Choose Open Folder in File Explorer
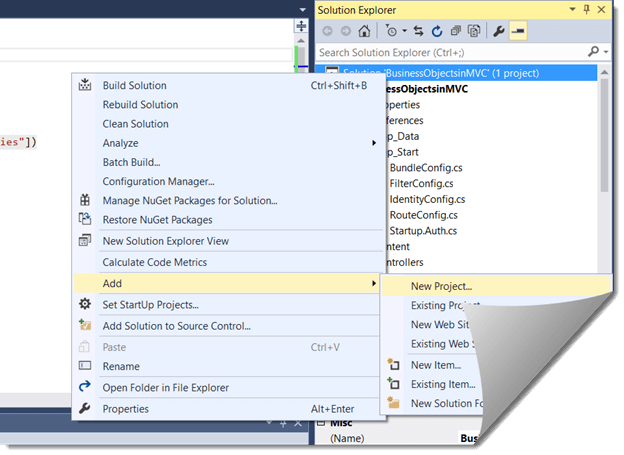Screen dimensions: 624x455 click(x=229, y=388)
